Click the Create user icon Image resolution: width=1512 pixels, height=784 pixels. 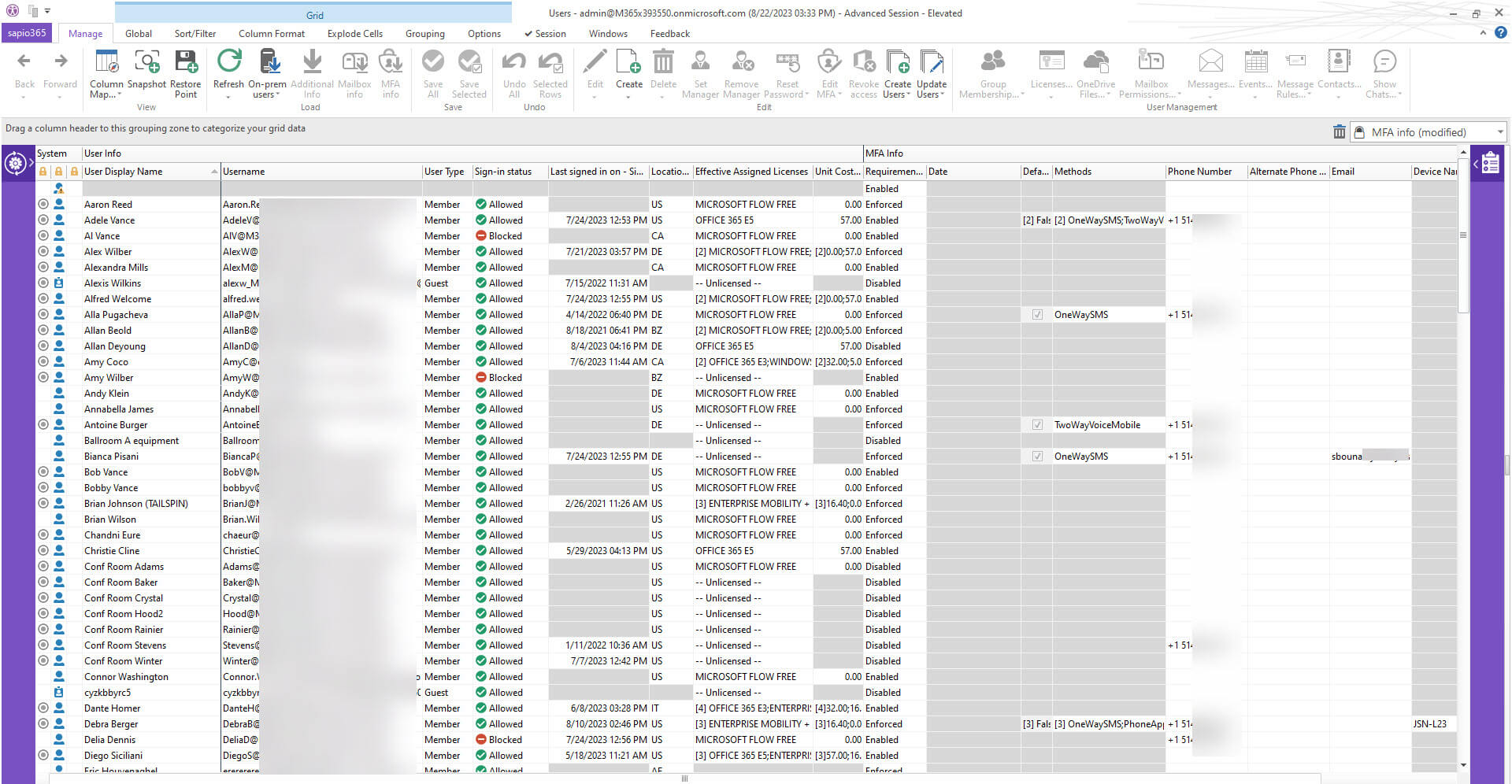pos(628,62)
